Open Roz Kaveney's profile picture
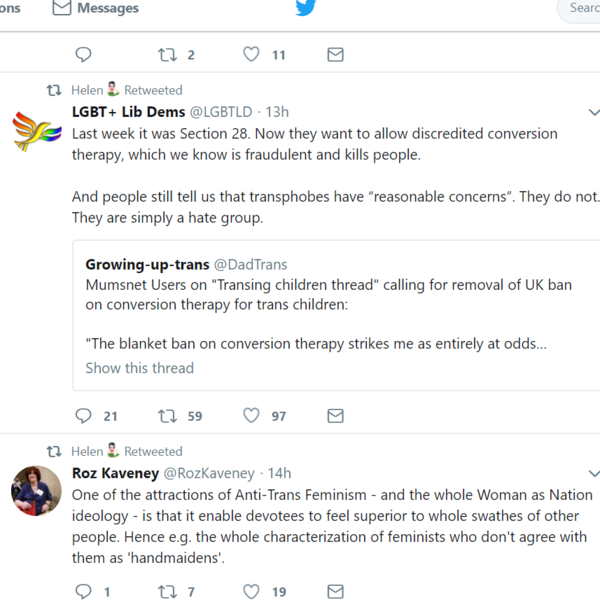 [x=36, y=491]
